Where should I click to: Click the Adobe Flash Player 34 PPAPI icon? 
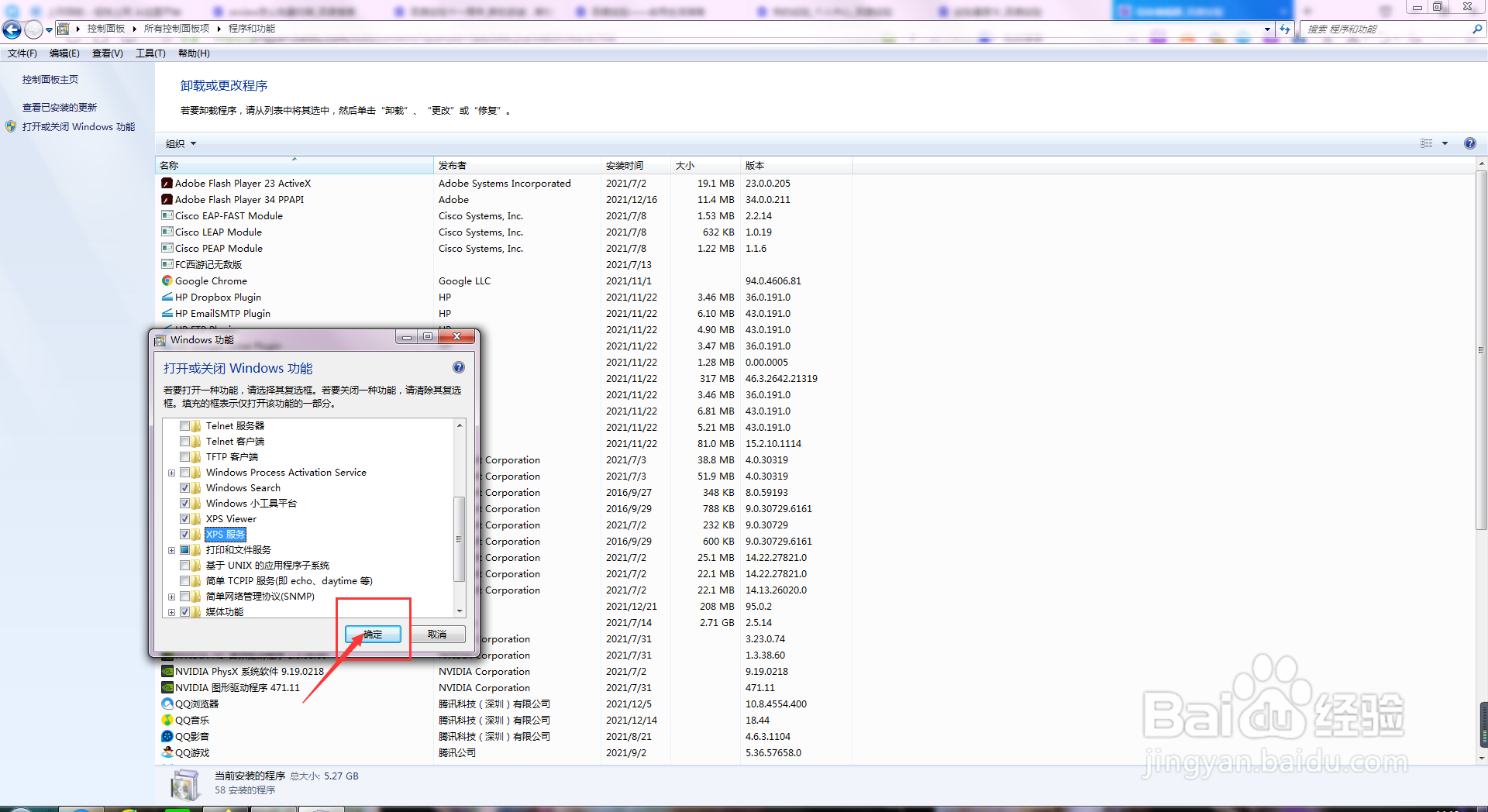[x=167, y=200]
